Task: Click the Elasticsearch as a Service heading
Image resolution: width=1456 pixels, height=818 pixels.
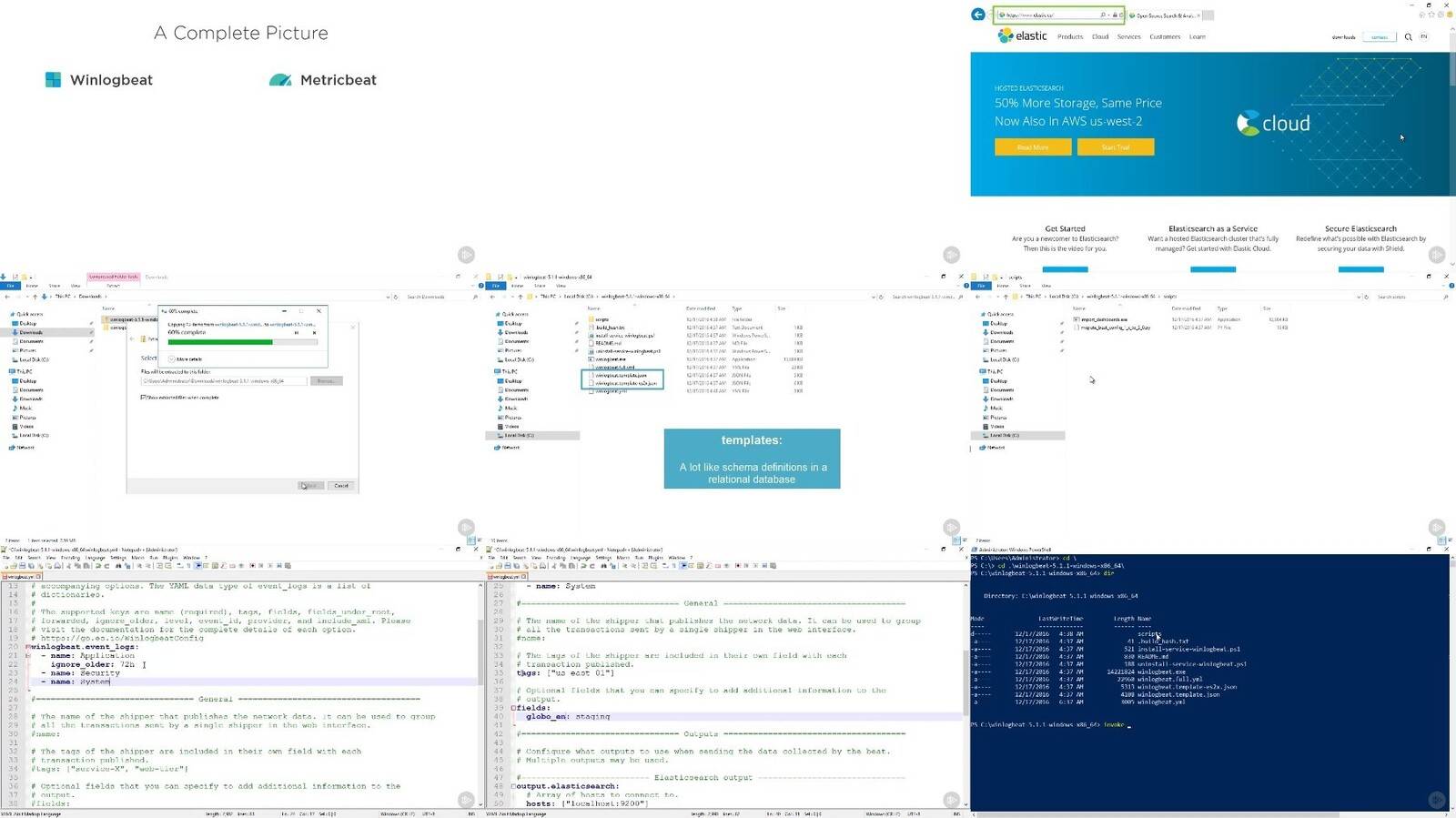Action: [x=1213, y=229]
